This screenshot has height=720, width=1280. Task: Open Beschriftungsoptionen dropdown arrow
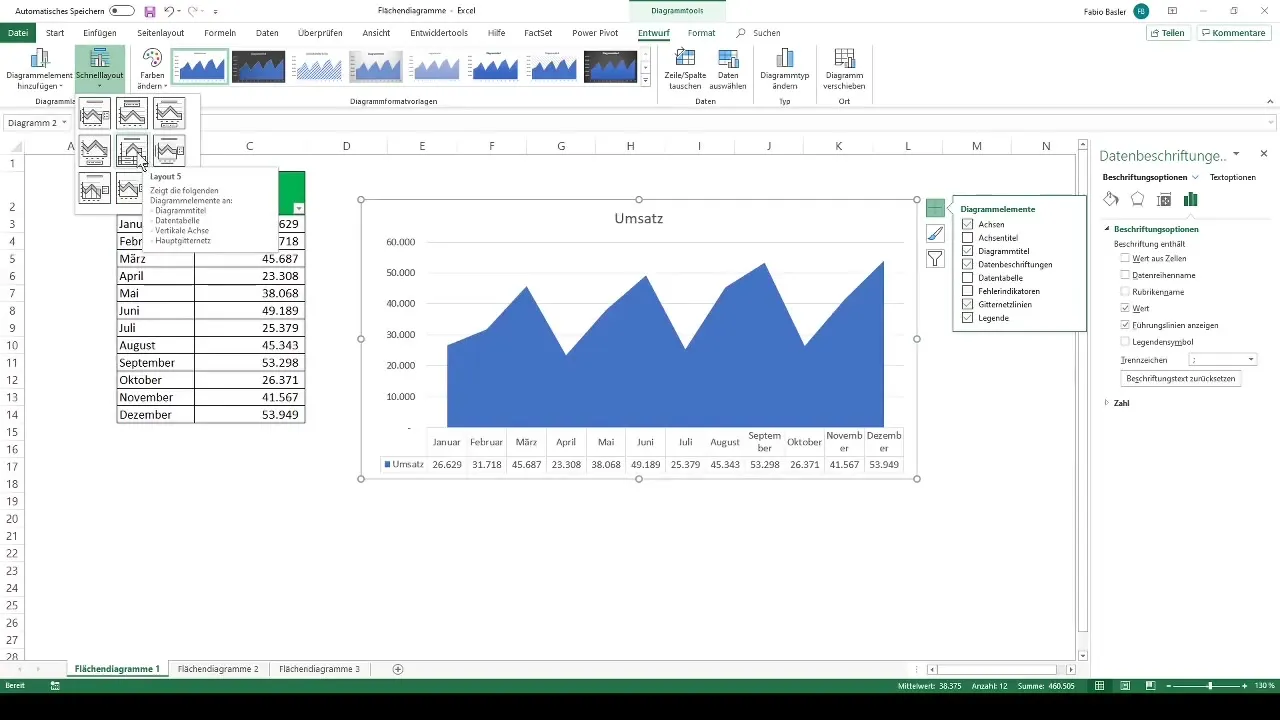1194,177
